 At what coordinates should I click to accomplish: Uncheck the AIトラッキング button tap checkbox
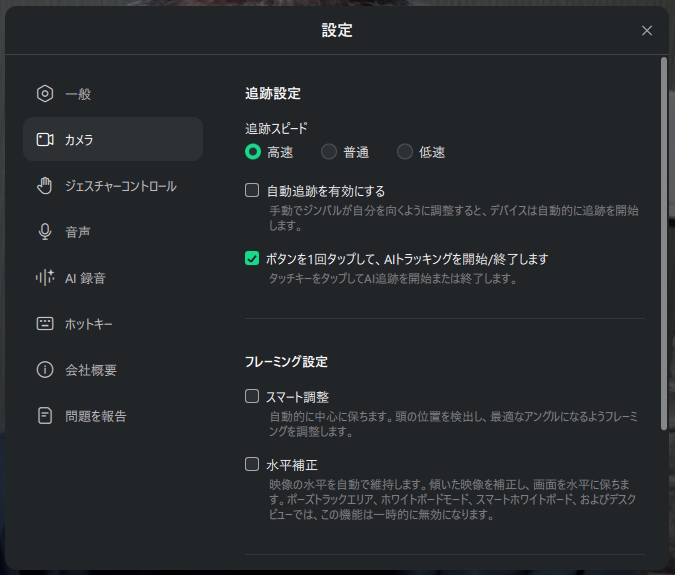252,258
